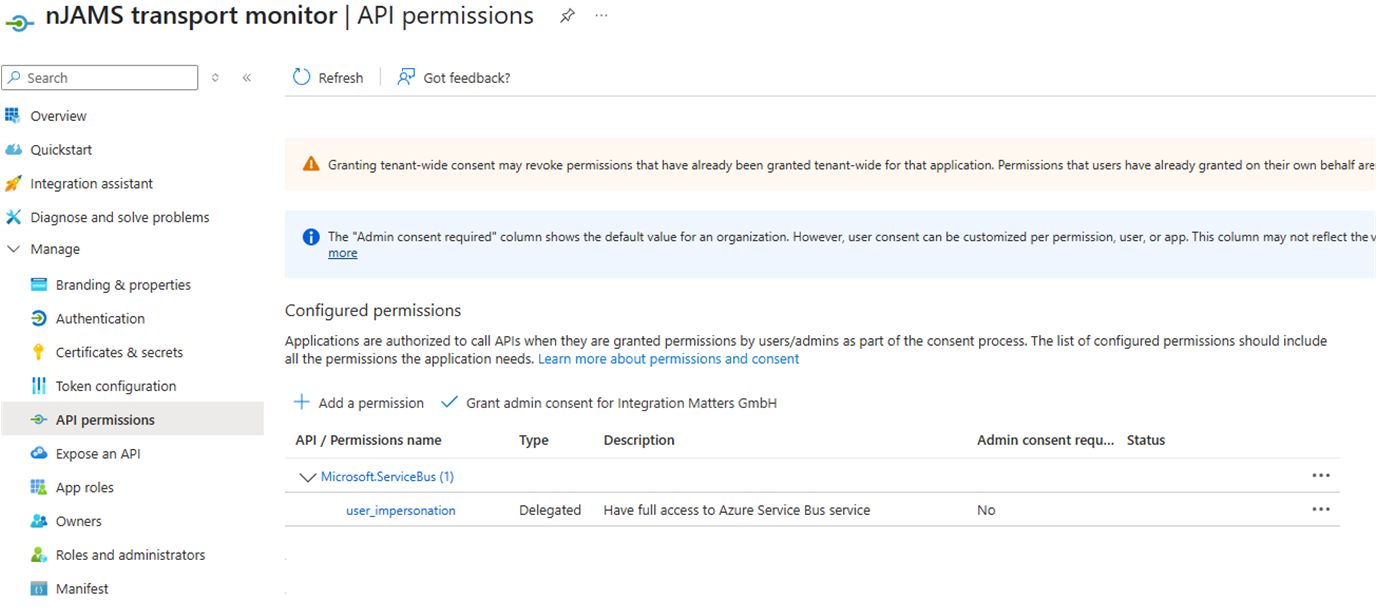Click the Manifest icon
The width and height of the screenshot is (1377, 610).
39,589
